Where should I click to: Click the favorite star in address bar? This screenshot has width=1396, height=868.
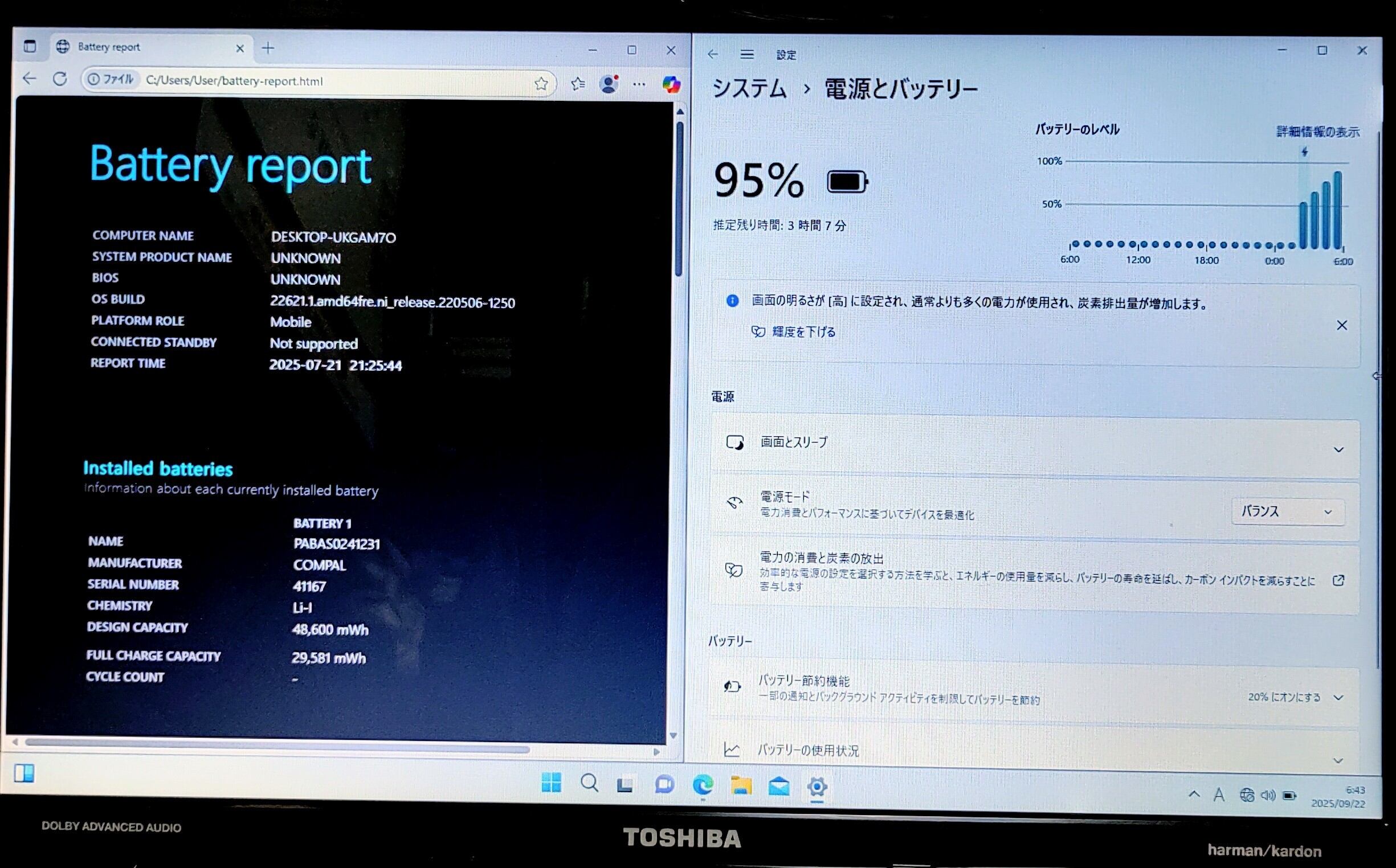coord(540,84)
